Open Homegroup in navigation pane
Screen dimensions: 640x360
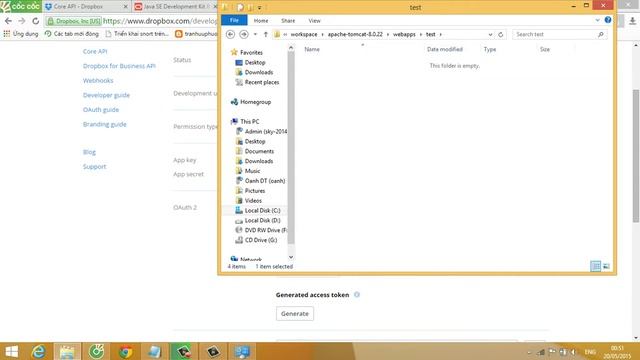[x=255, y=102]
